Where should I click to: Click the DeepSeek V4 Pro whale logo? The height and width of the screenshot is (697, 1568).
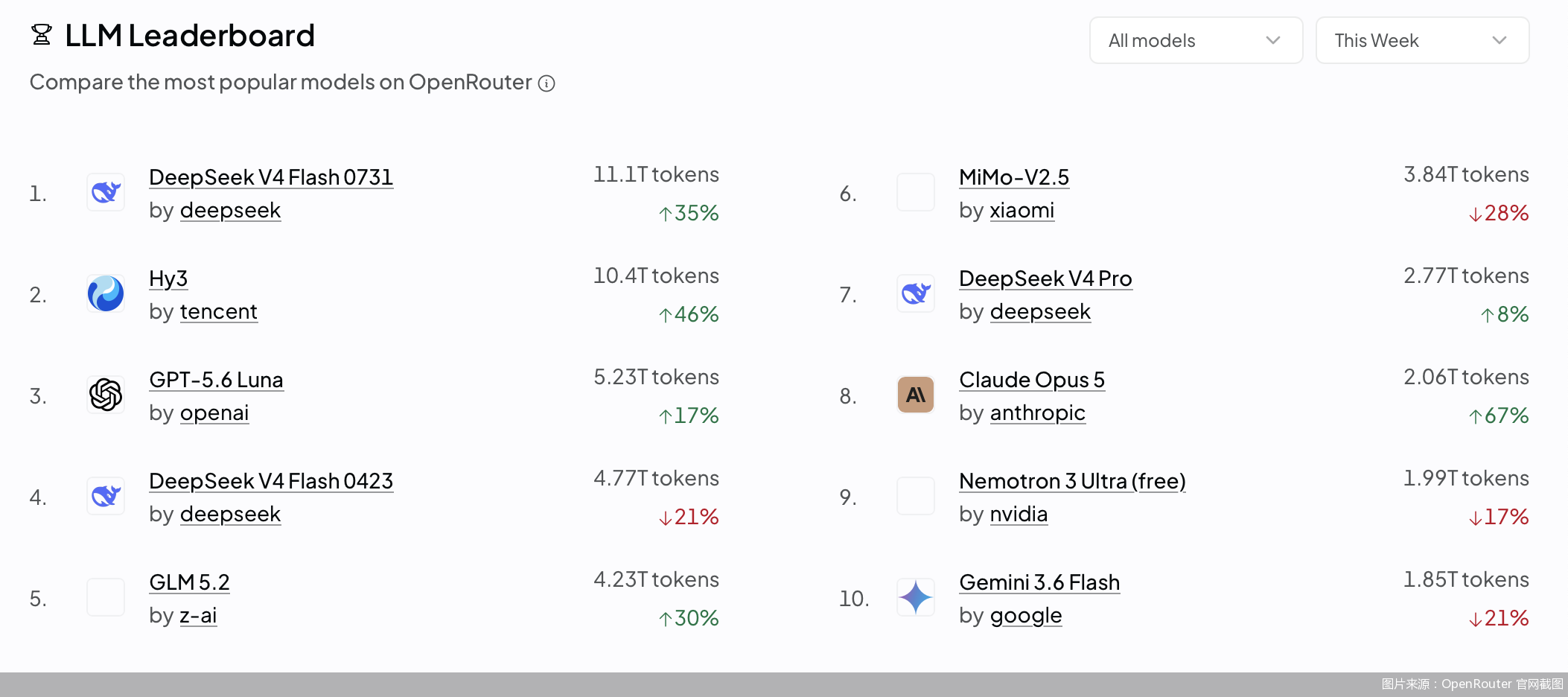pos(916,293)
